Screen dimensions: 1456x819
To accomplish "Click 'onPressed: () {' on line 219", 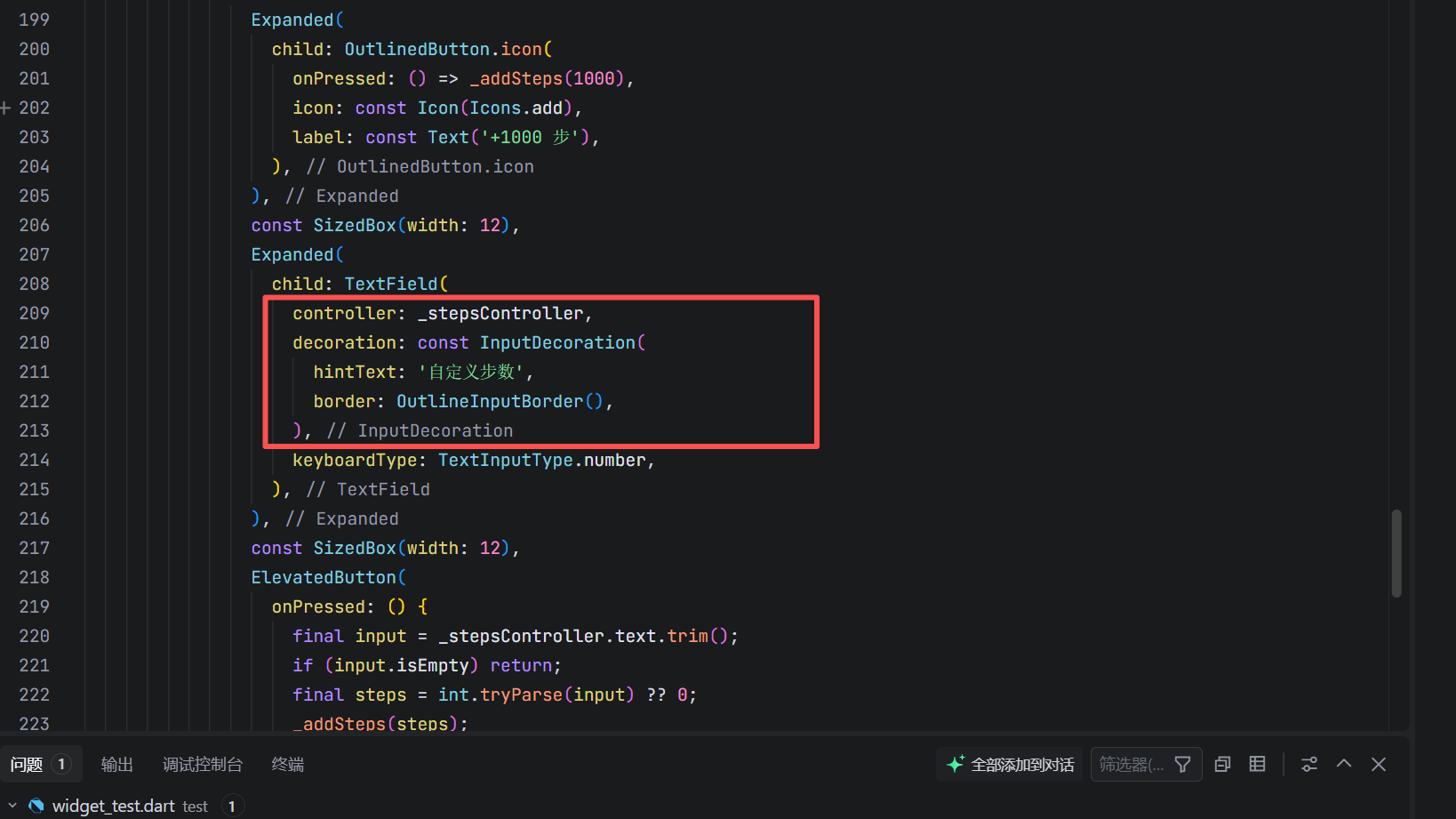I will pyautogui.click(x=349, y=606).
